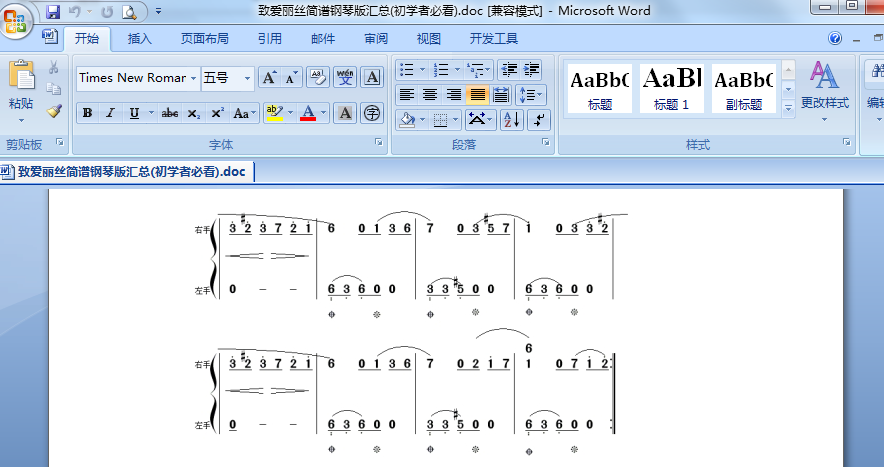
Task: Open the Times New Roman font dropdown
Action: click(193, 78)
